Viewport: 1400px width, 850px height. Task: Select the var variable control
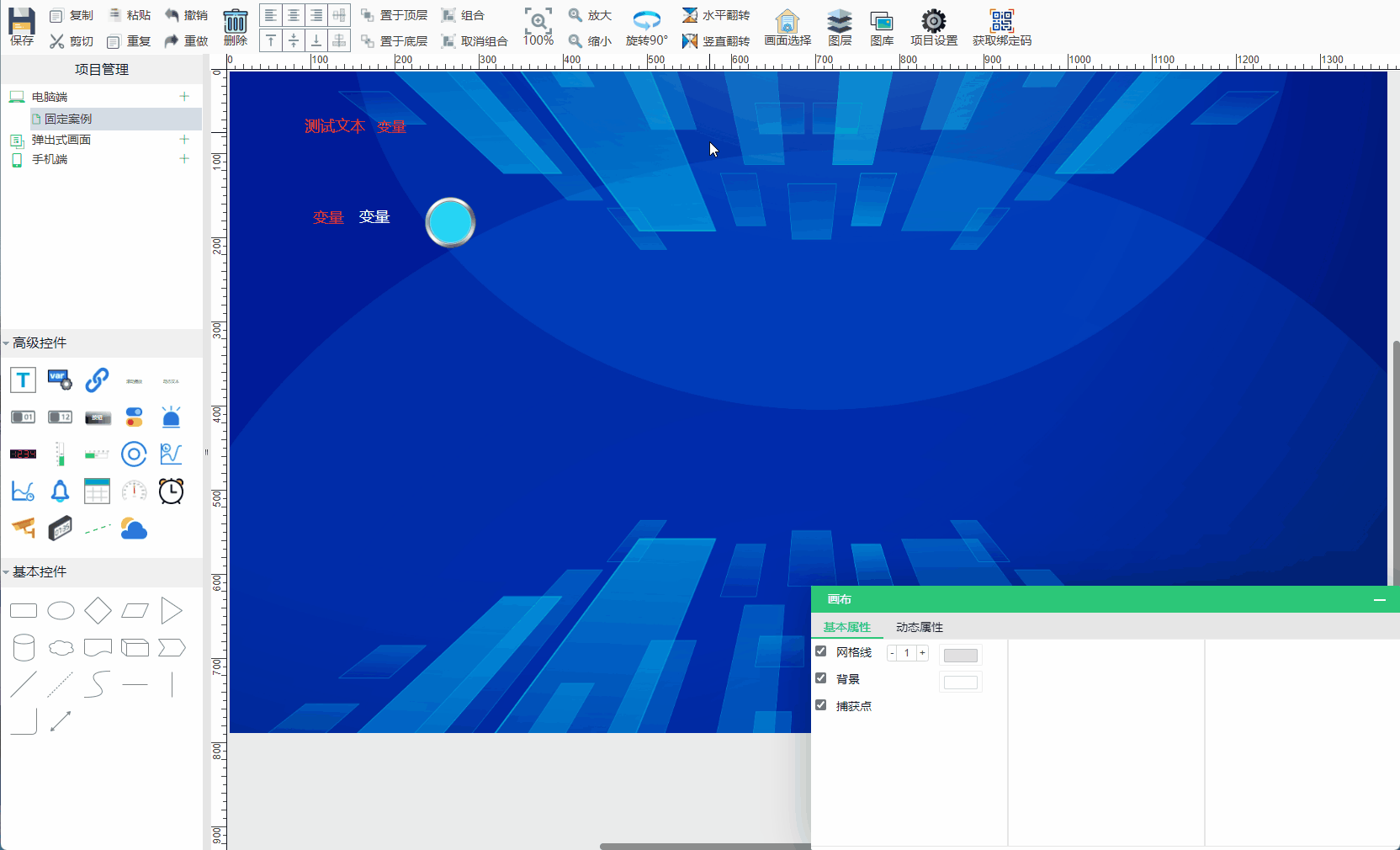click(x=60, y=380)
